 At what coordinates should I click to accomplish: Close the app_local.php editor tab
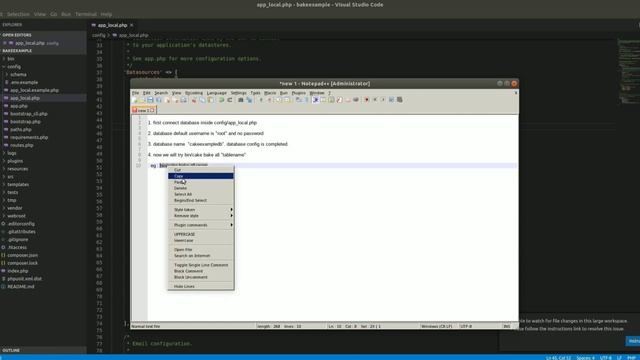point(131,25)
